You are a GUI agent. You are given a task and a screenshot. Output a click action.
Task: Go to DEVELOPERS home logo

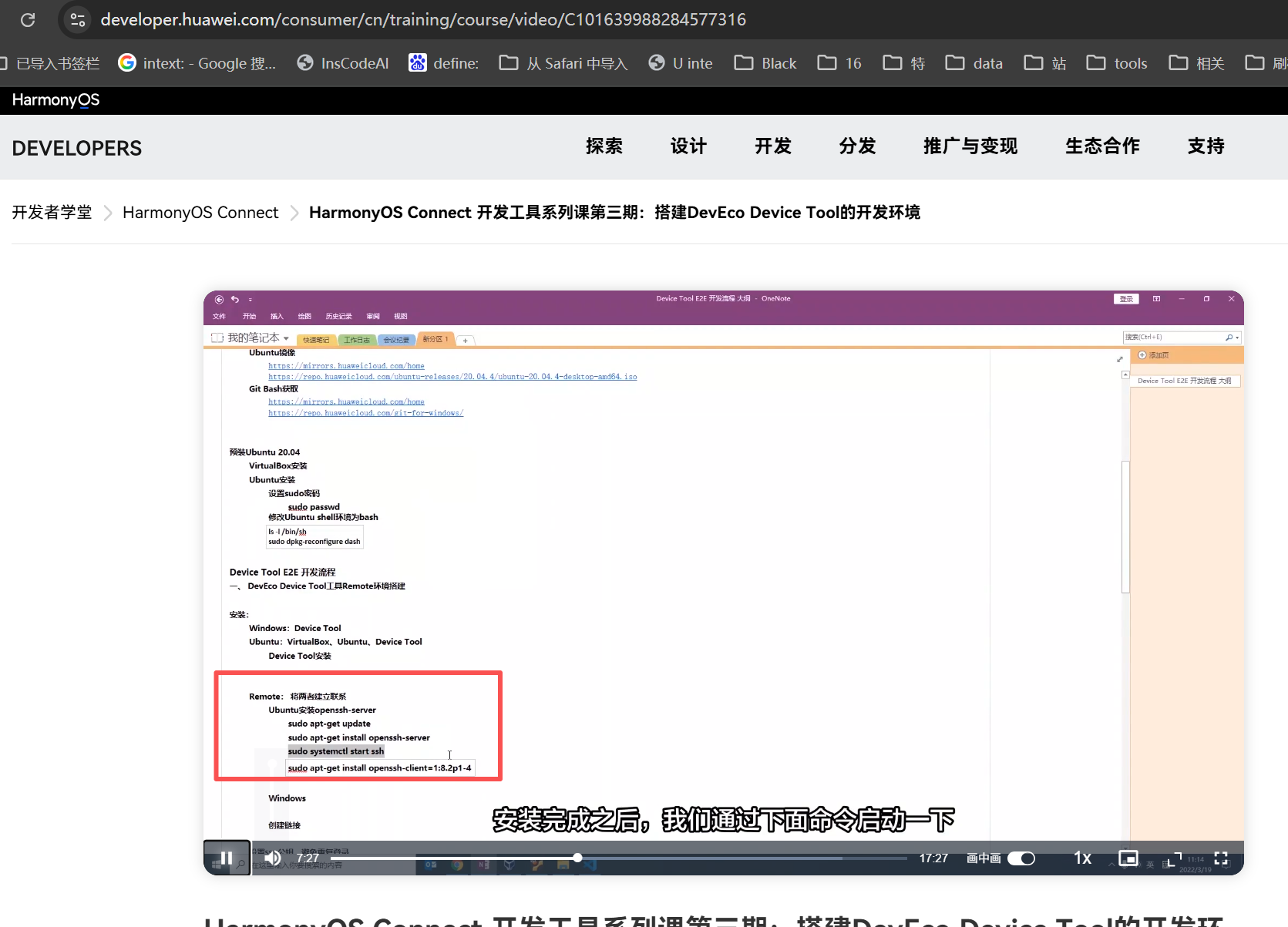[x=77, y=148]
